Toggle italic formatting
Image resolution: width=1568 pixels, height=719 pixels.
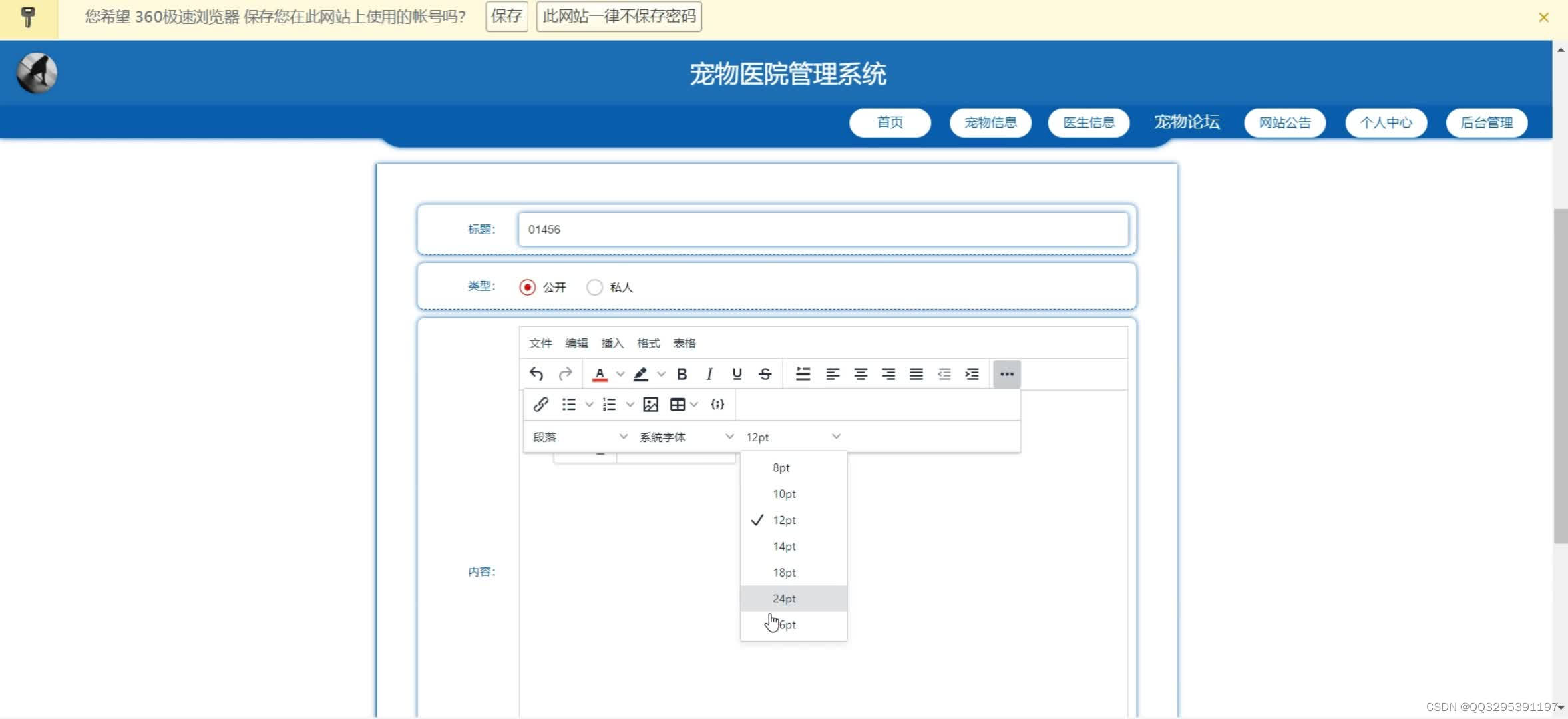click(709, 374)
